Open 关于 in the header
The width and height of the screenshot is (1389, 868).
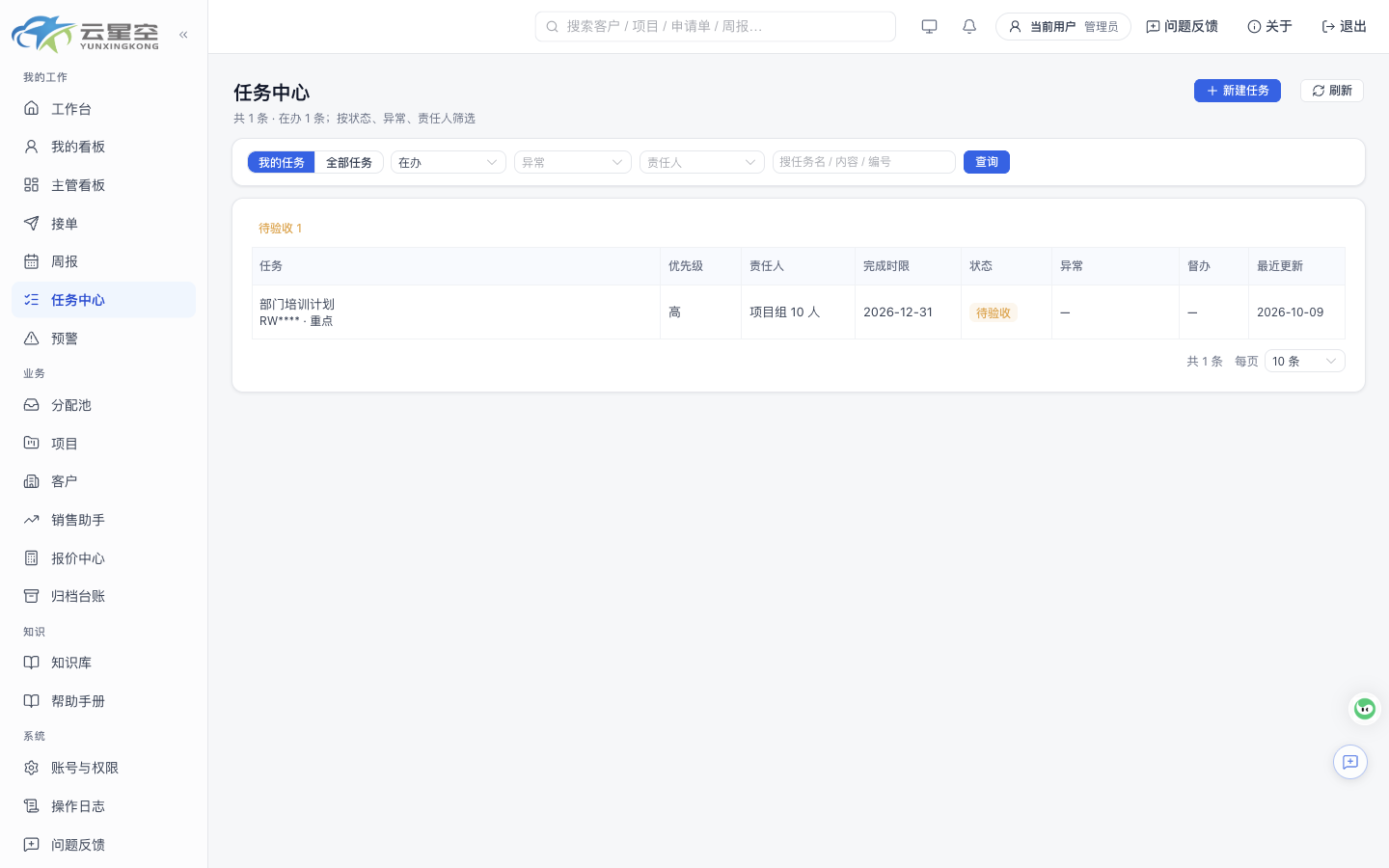point(1269,27)
